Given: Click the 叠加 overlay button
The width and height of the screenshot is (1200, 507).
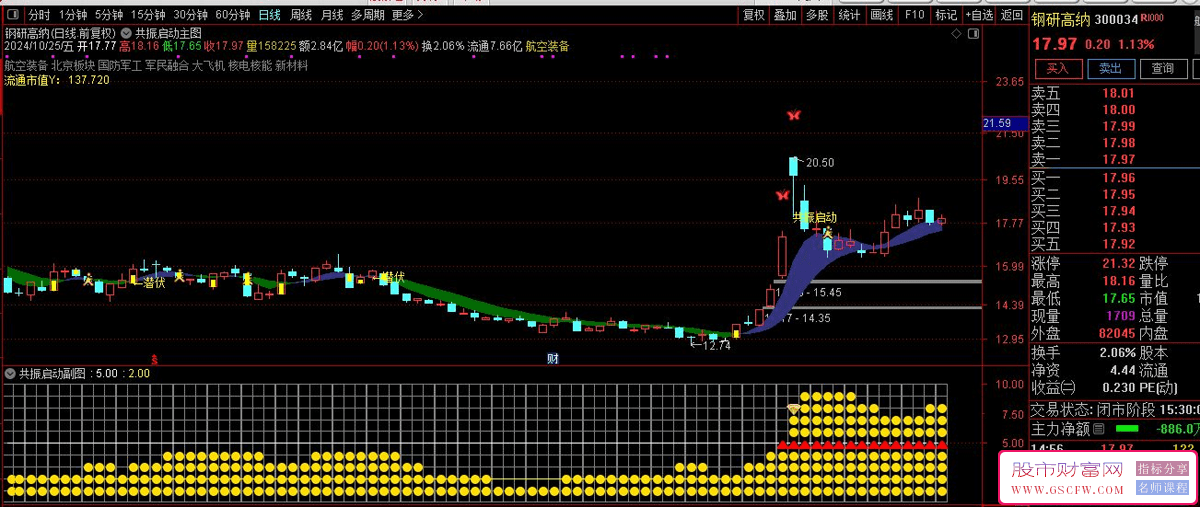Looking at the screenshot, I should coord(785,15).
